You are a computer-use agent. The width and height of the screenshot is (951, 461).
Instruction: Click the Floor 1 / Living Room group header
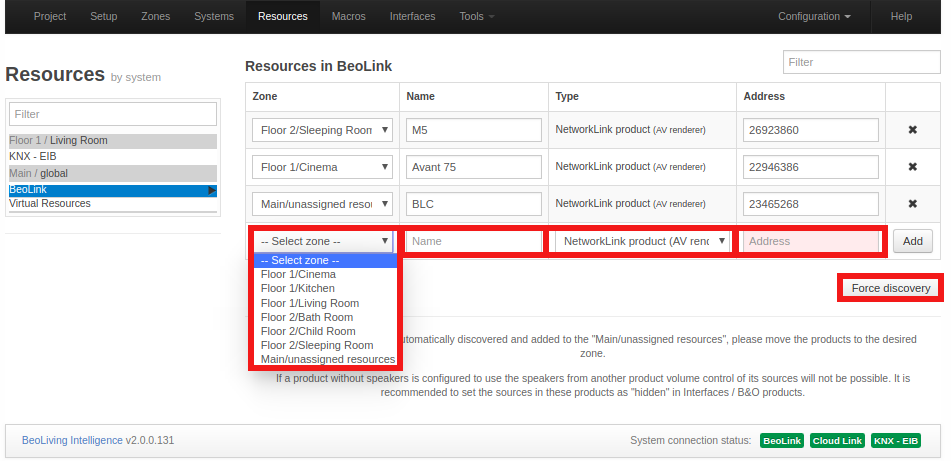(x=113, y=141)
